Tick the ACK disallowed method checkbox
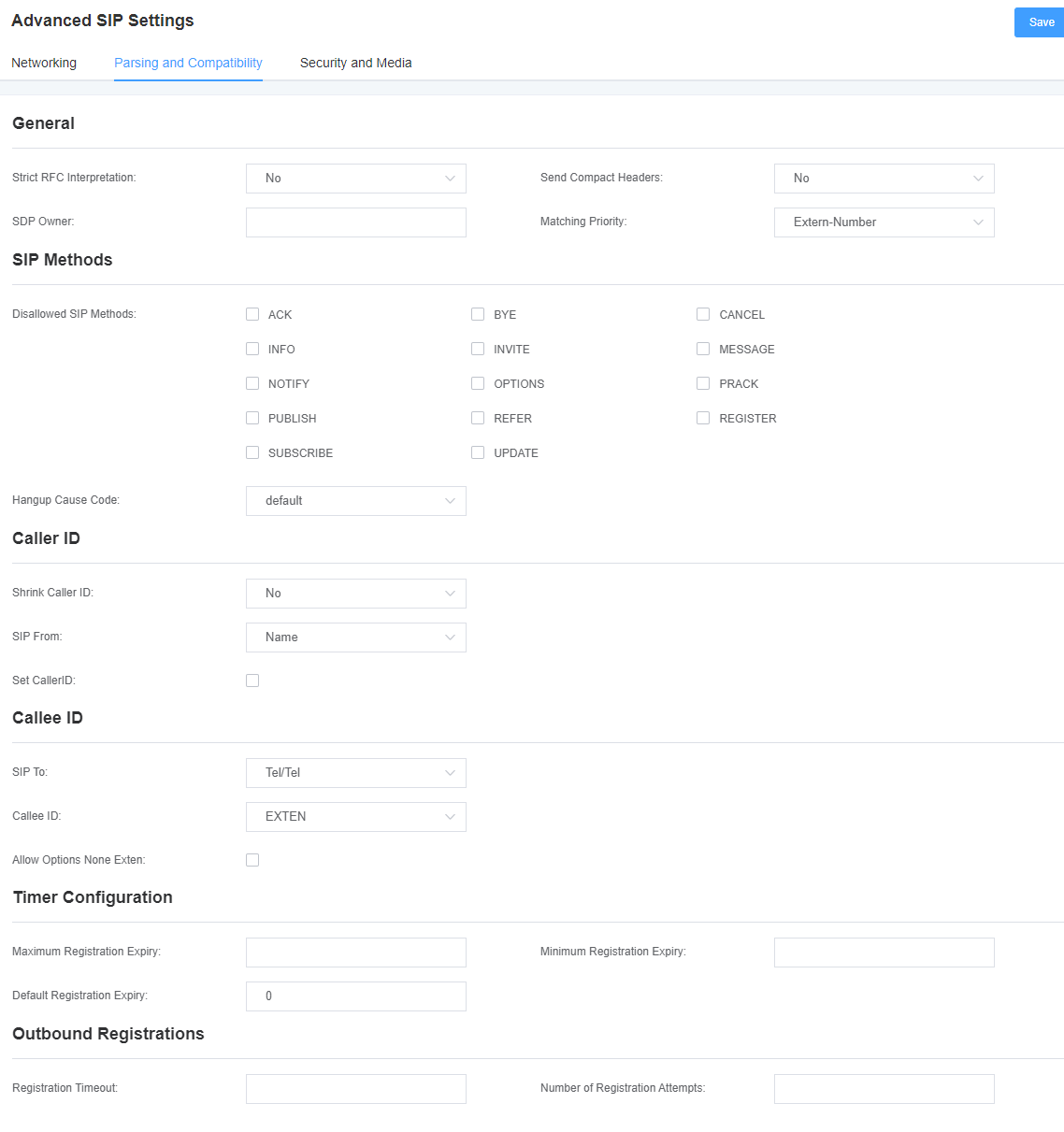The height and width of the screenshot is (1132, 1064). point(252,314)
